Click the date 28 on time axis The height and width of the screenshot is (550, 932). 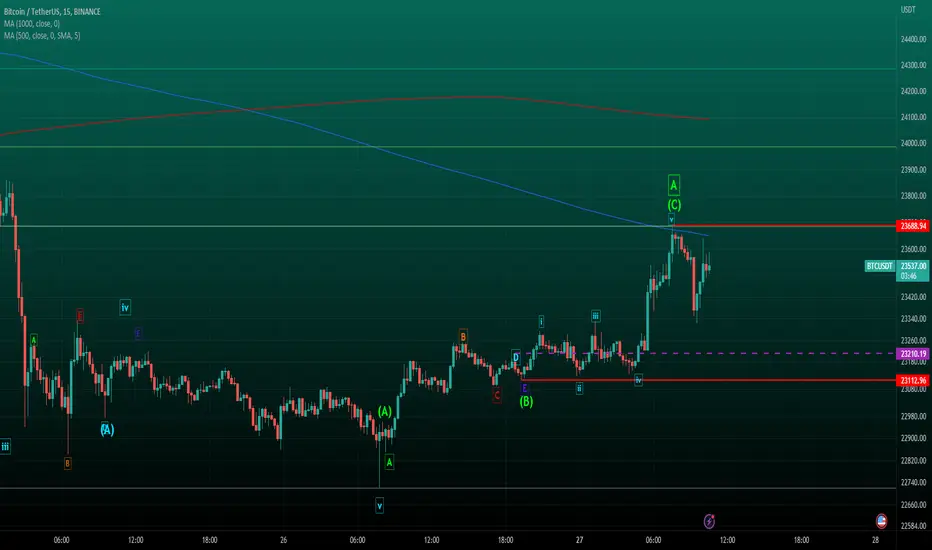pyautogui.click(x=876, y=540)
